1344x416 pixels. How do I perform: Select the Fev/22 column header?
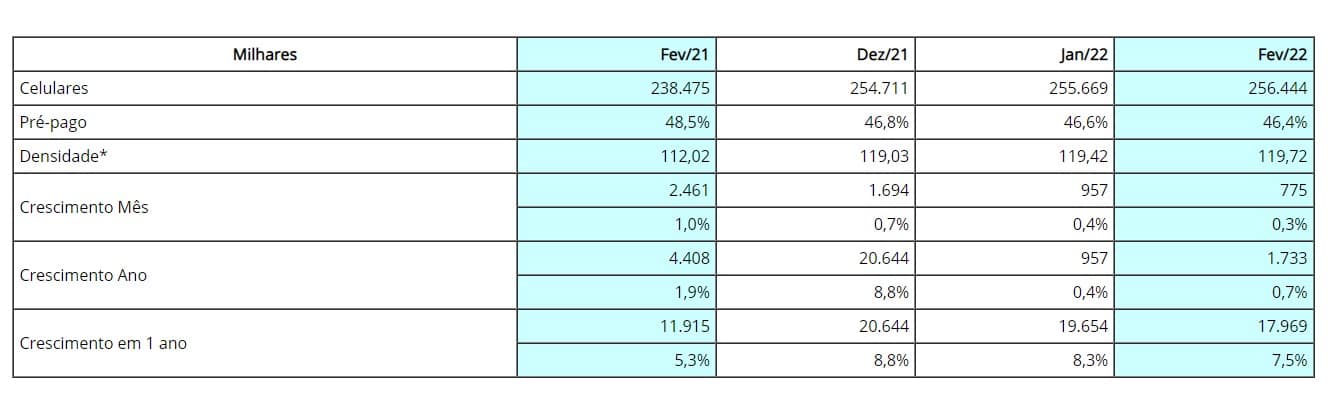click(x=1213, y=54)
